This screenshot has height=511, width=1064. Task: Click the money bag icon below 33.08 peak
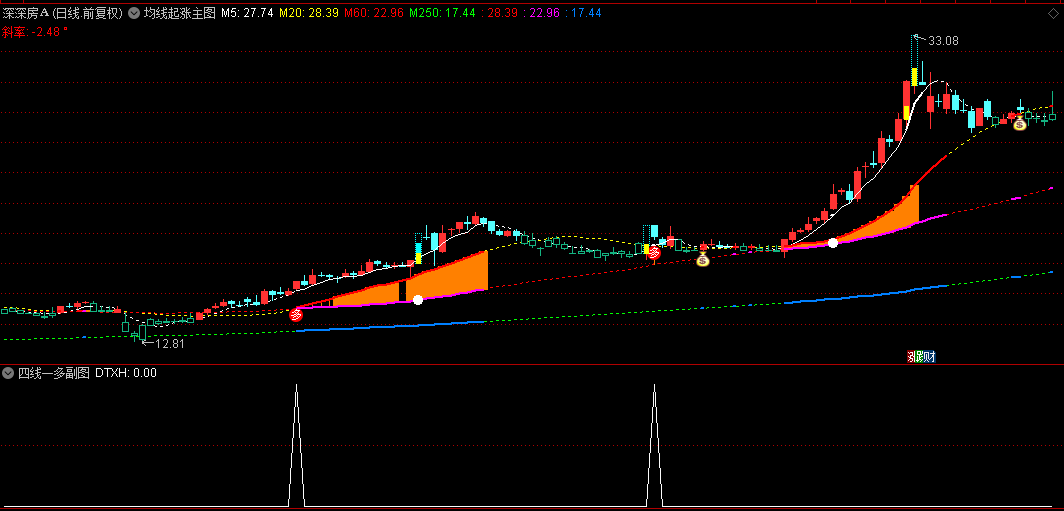[x=1019, y=123]
